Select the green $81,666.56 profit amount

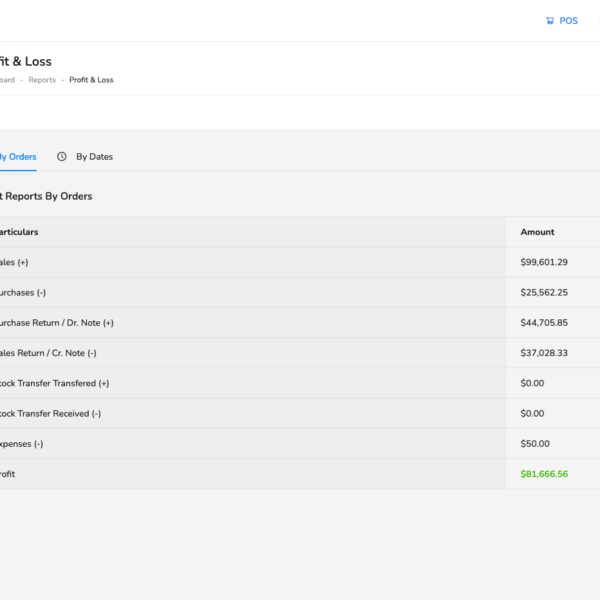click(544, 474)
